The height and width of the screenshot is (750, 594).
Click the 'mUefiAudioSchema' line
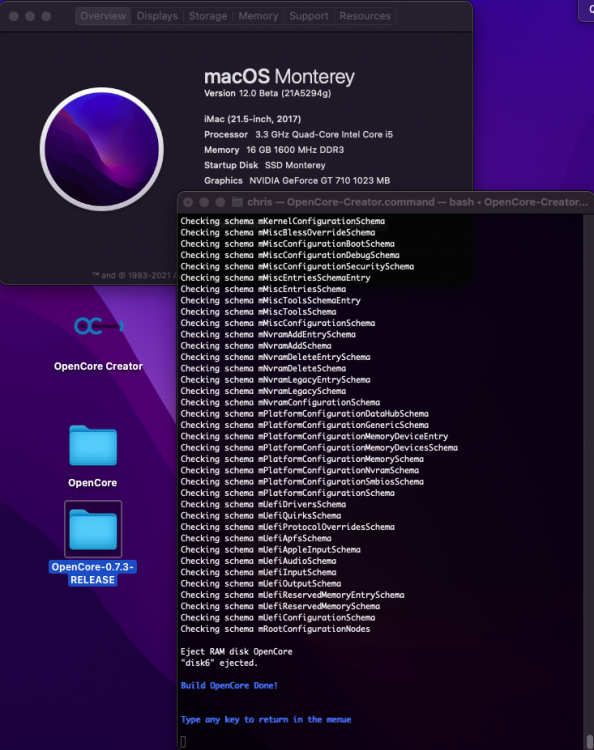click(258, 561)
